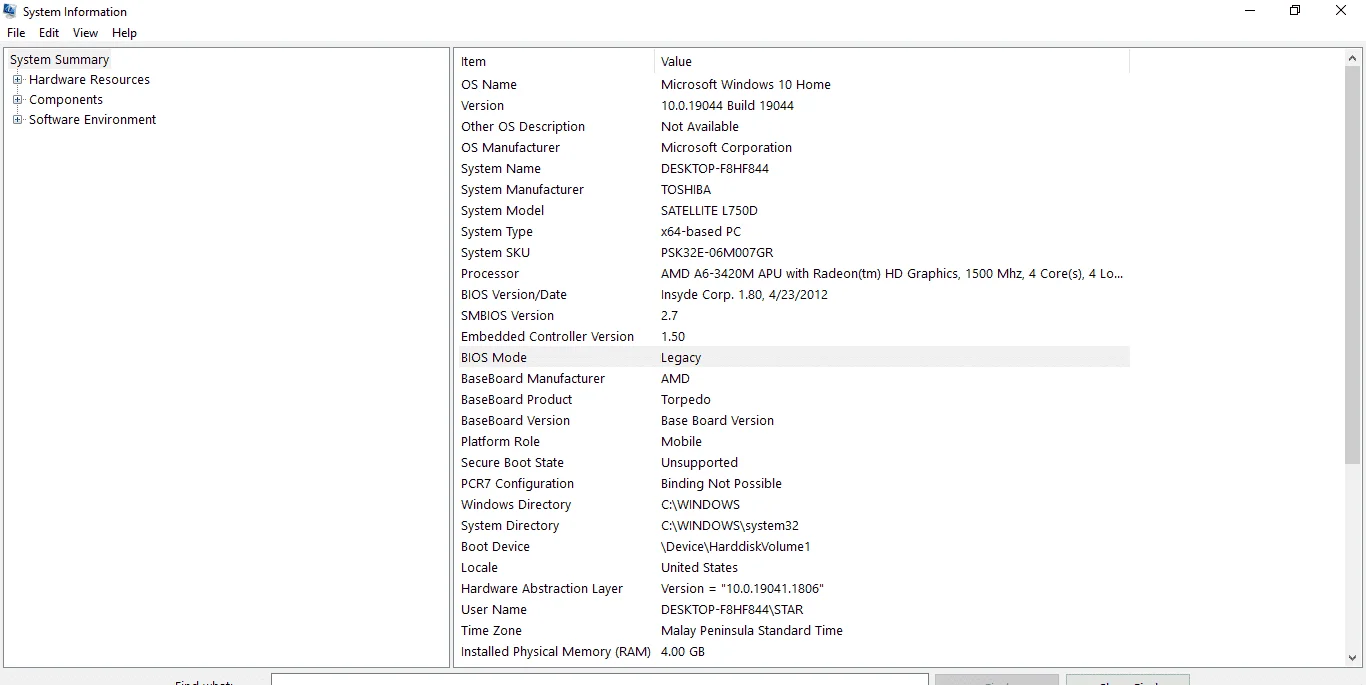The image size is (1366, 685).
Task: Select the Version row label
Action: 482,106
